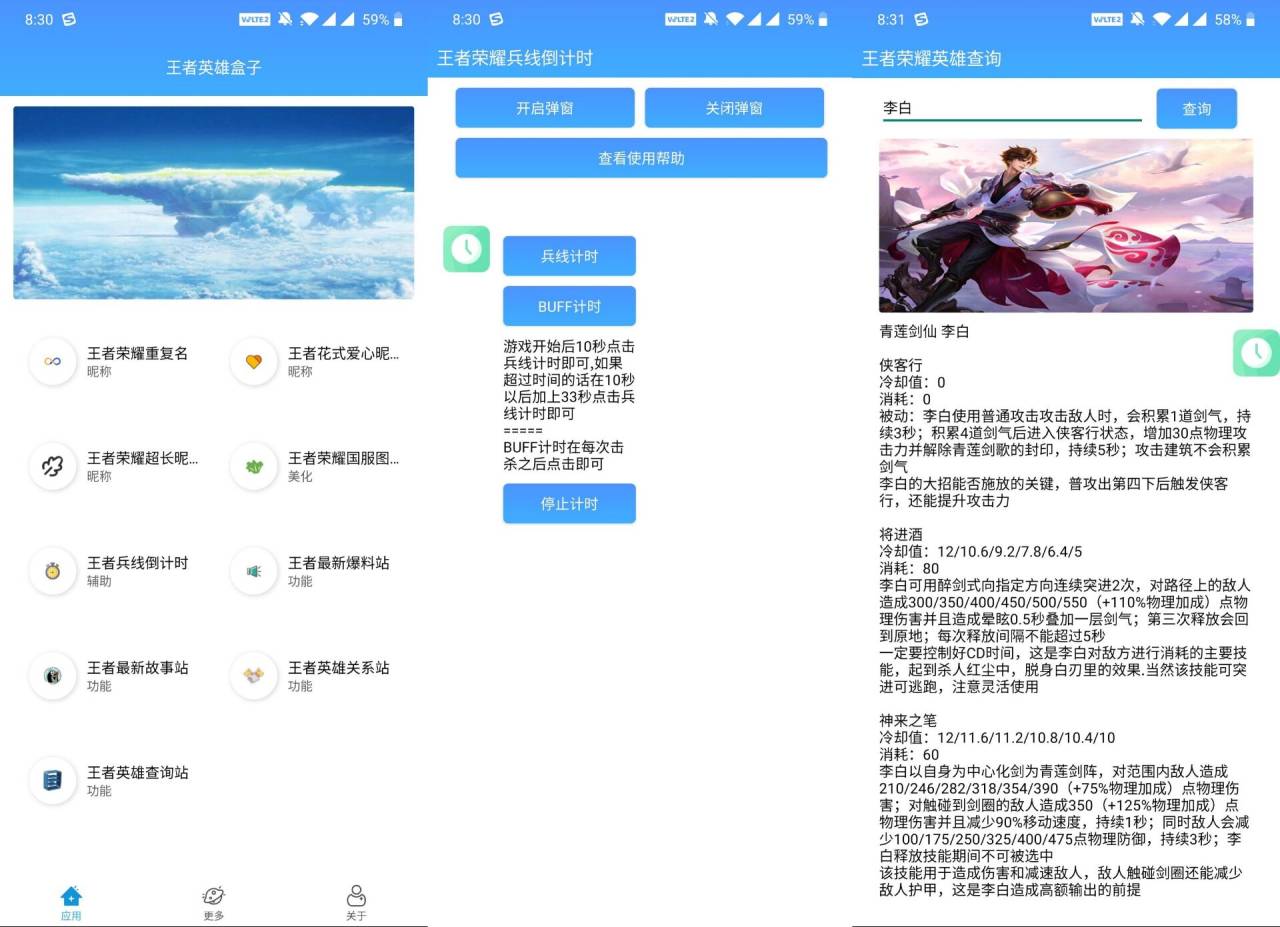Click the 开启弹窗 button
The width and height of the screenshot is (1280, 927).
[x=545, y=107]
